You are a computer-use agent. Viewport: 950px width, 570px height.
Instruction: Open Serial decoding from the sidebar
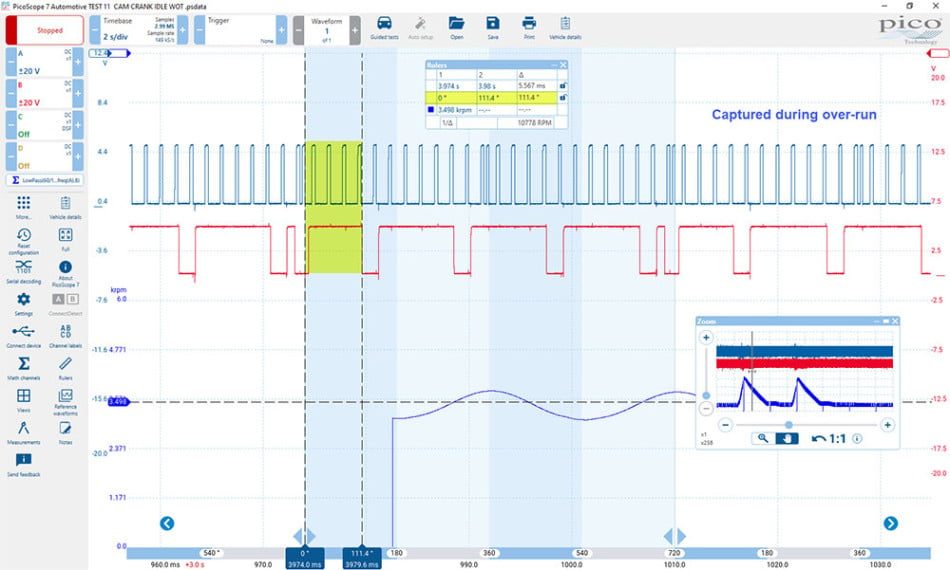click(x=24, y=271)
